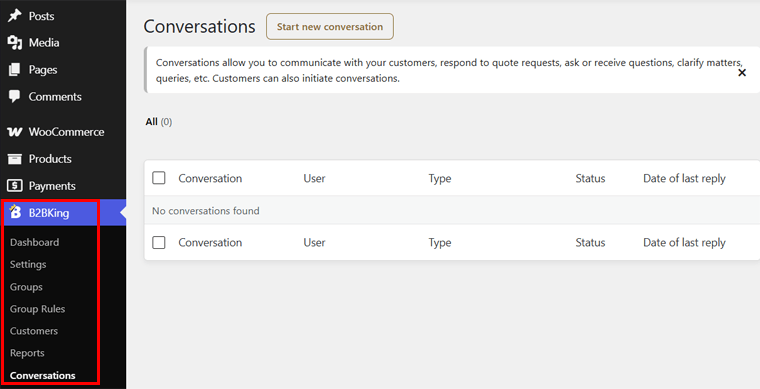The height and width of the screenshot is (389, 760).
Task: Click Date of last reply header at top
Action: (x=684, y=179)
